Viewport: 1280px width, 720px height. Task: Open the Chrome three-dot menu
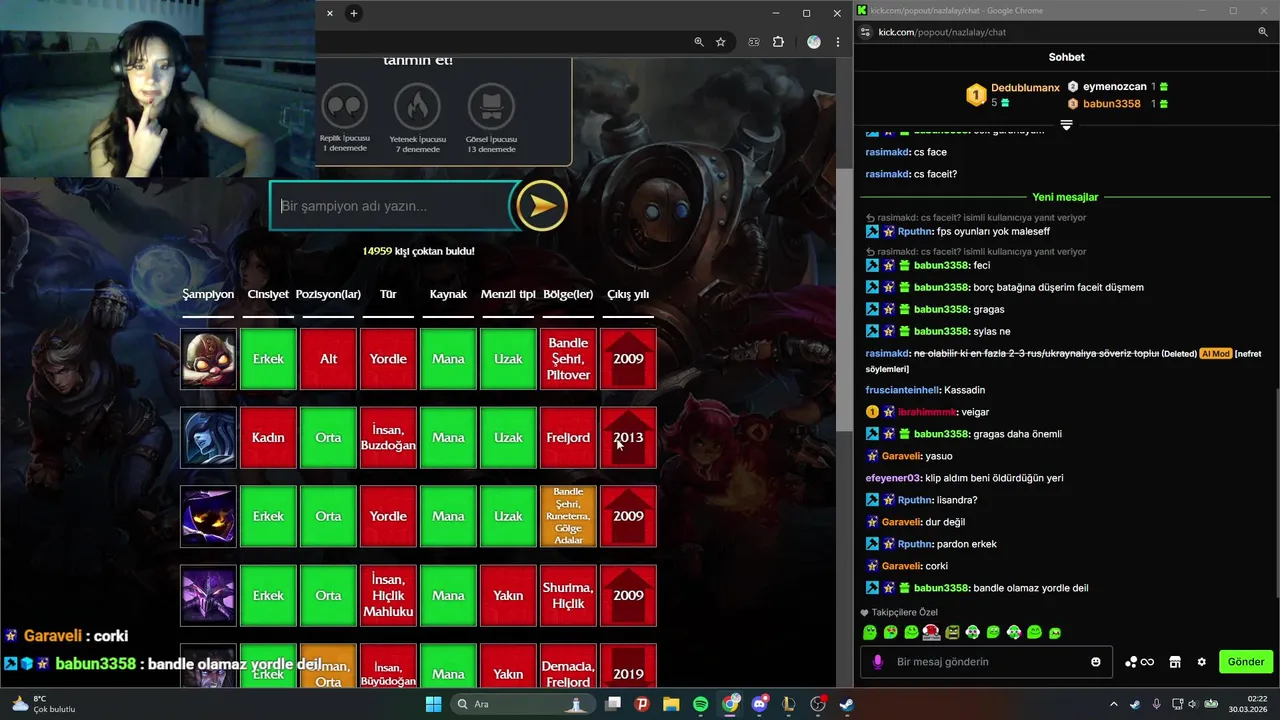(x=838, y=42)
